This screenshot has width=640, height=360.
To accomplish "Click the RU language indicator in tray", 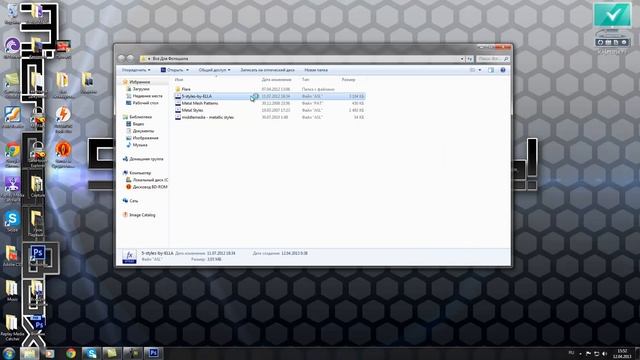I will (x=571, y=353).
